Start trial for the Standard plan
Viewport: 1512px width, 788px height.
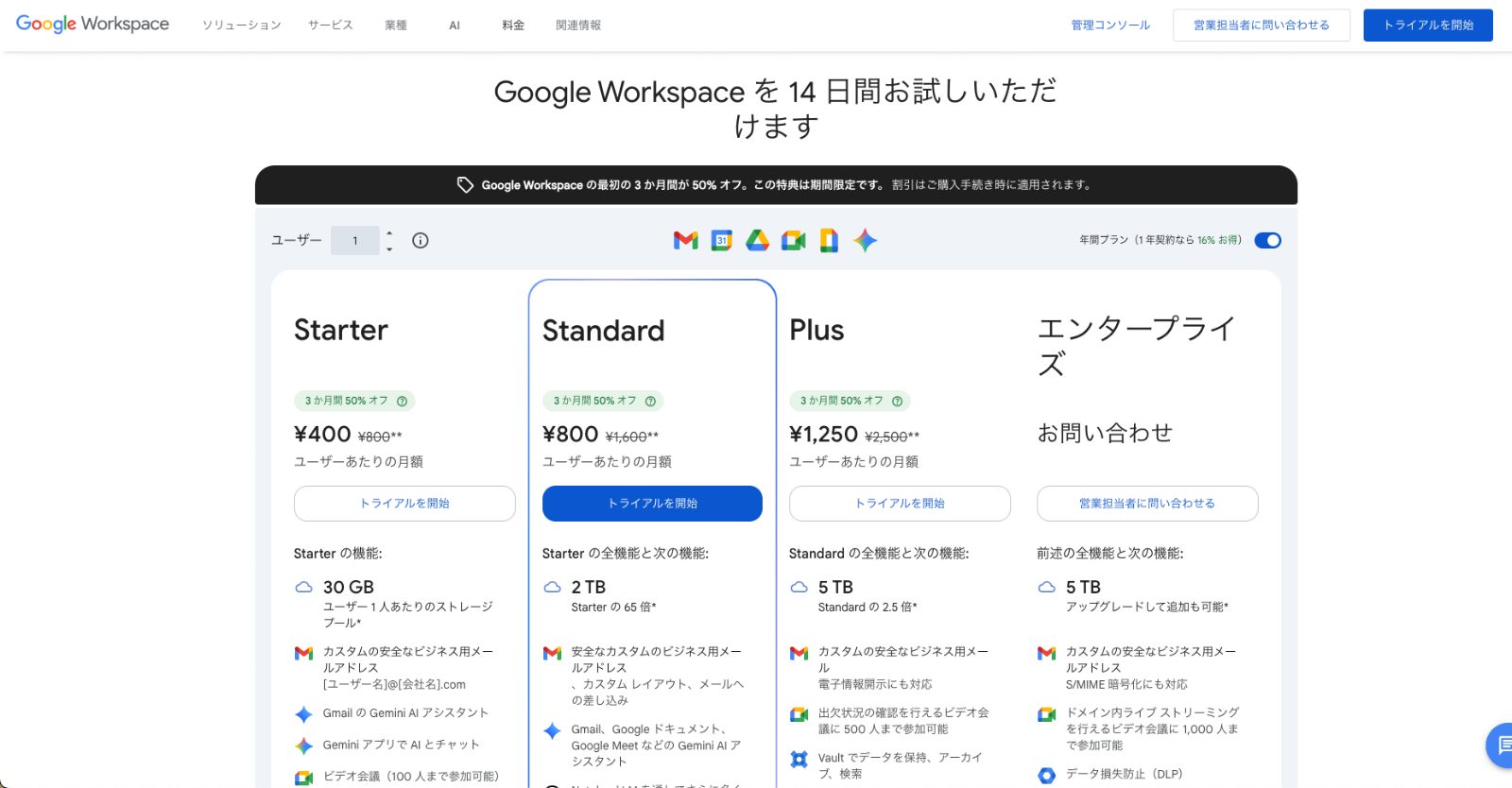pyautogui.click(x=652, y=504)
